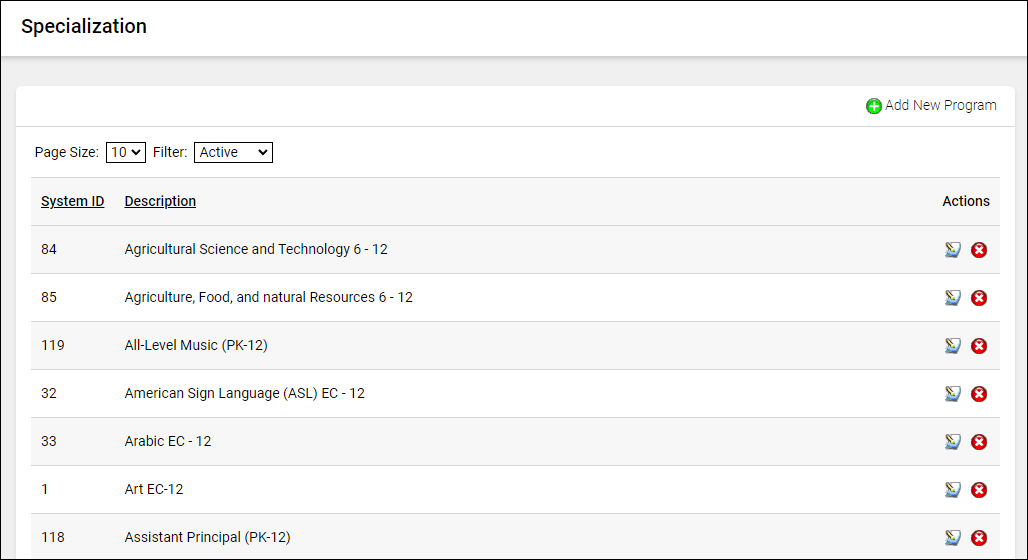The height and width of the screenshot is (560, 1028).
Task: Click the Add New Program link text
Action: click(x=940, y=105)
